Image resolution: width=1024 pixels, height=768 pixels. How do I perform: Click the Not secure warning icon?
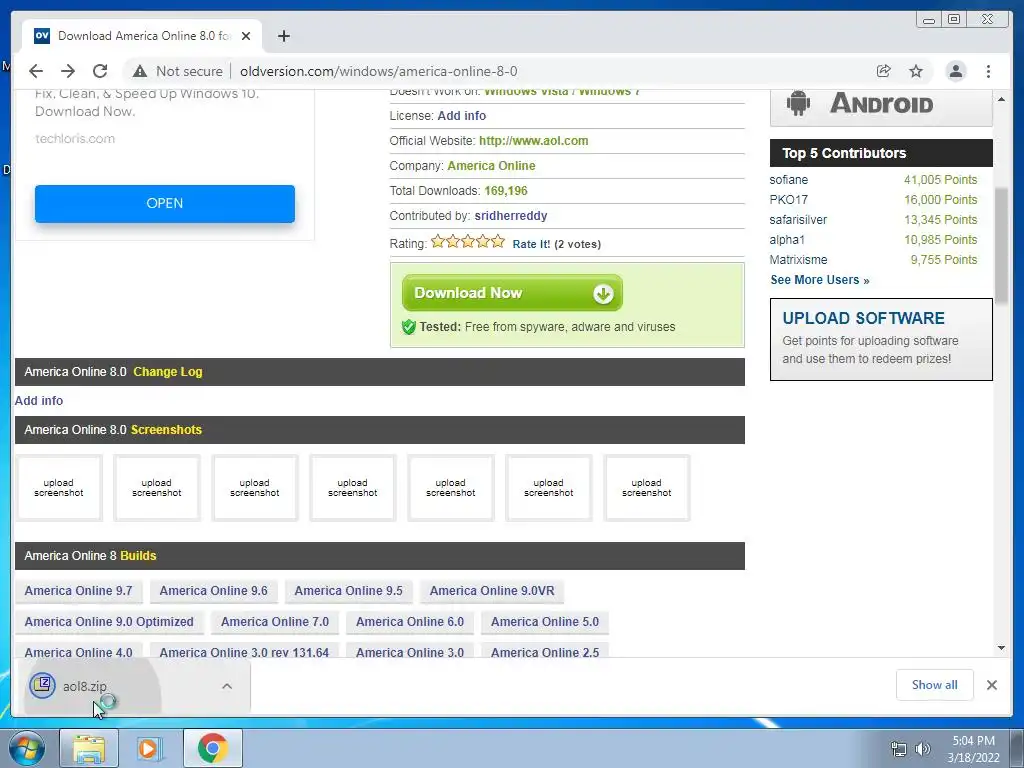140,71
